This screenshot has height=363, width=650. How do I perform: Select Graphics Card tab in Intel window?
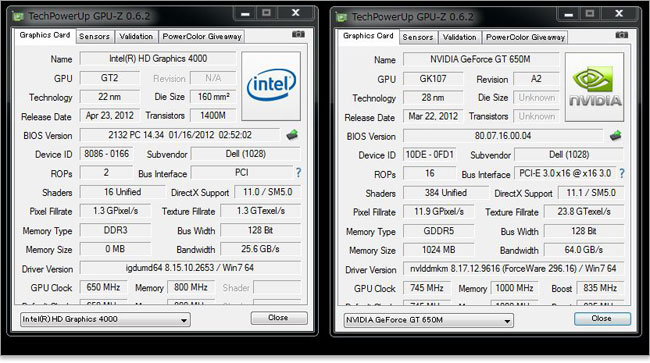click(45, 35)
